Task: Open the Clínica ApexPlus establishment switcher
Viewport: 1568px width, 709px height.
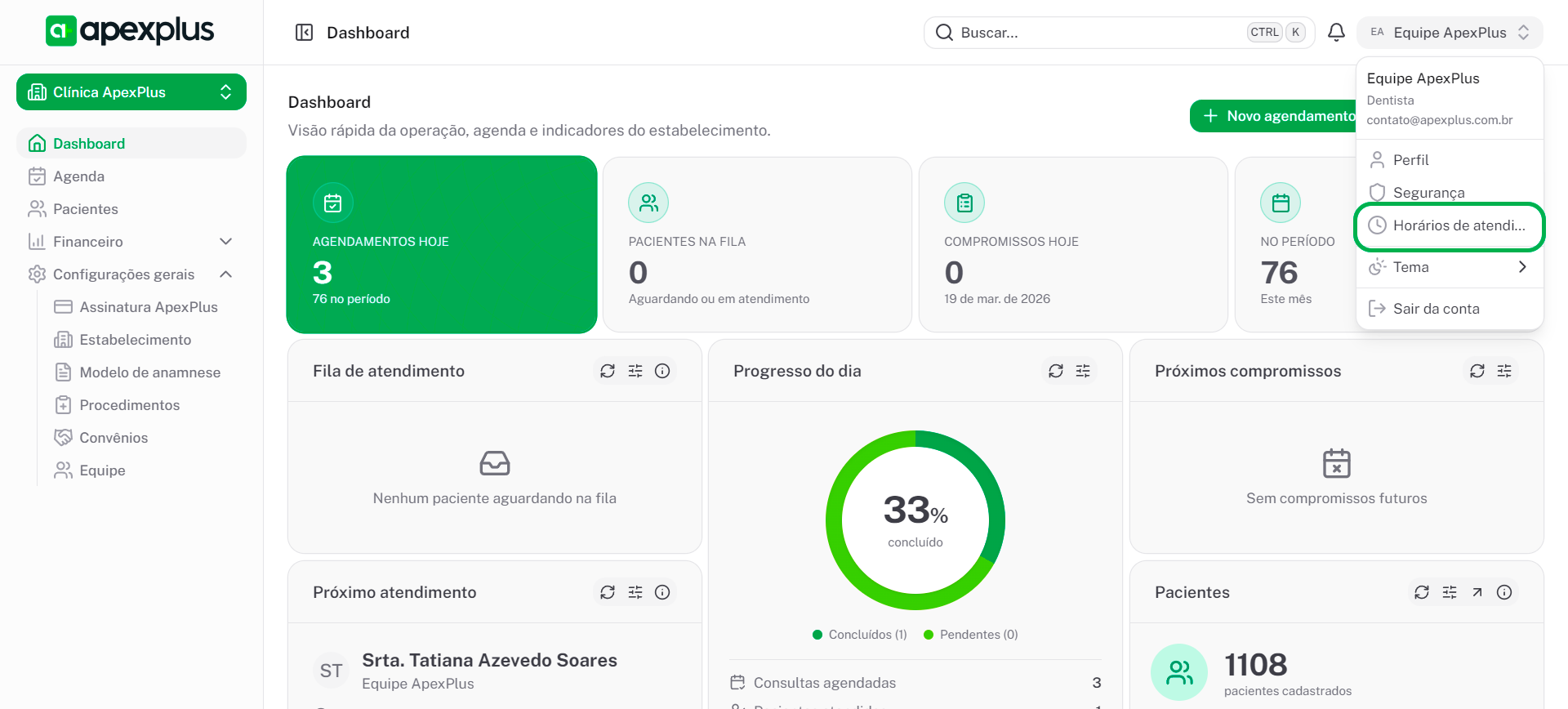Action: (131, 92)
